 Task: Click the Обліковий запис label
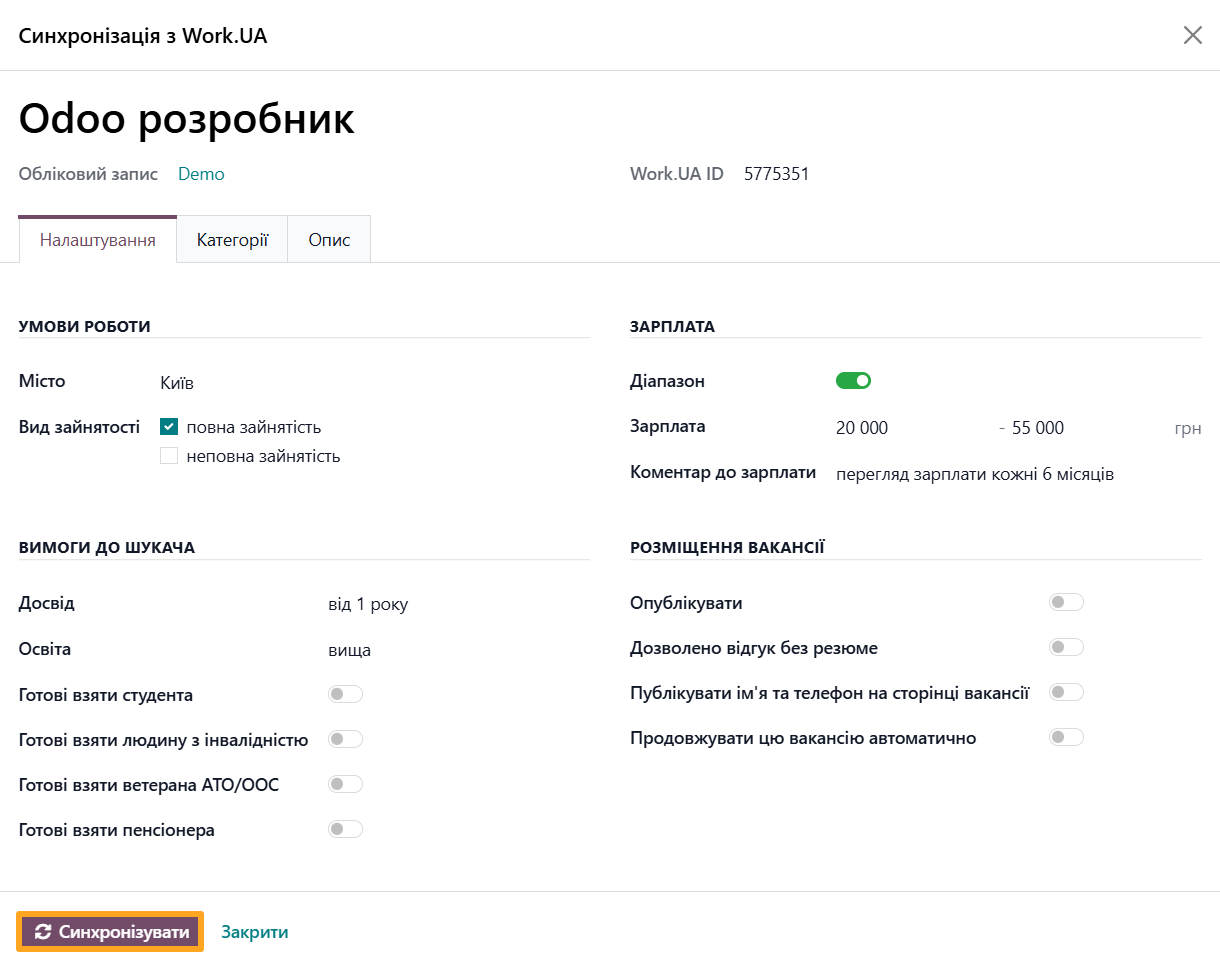[88, 174]
